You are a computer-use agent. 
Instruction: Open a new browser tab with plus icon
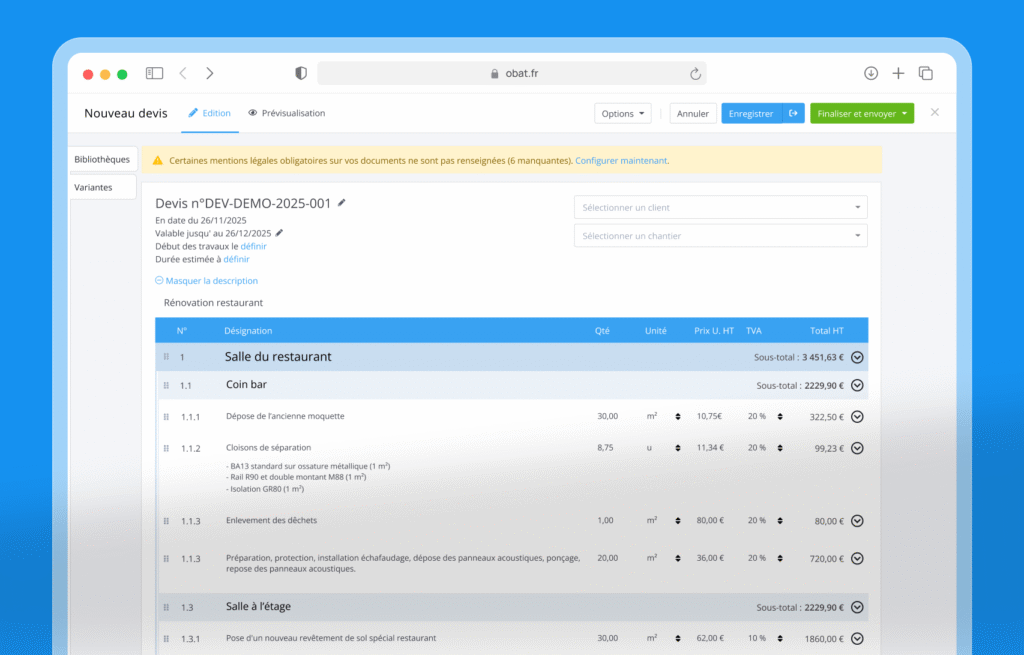pyautogui.click(x=898, y=73)
